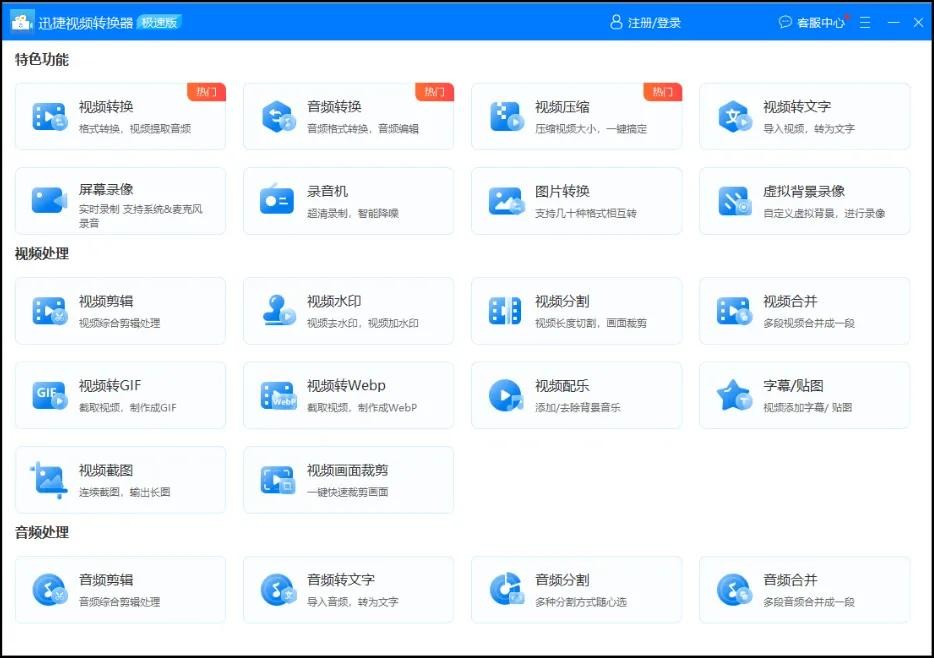Open the 图片转换 feature card
This screenshot has height=658, width=934.
coord(576,200)
